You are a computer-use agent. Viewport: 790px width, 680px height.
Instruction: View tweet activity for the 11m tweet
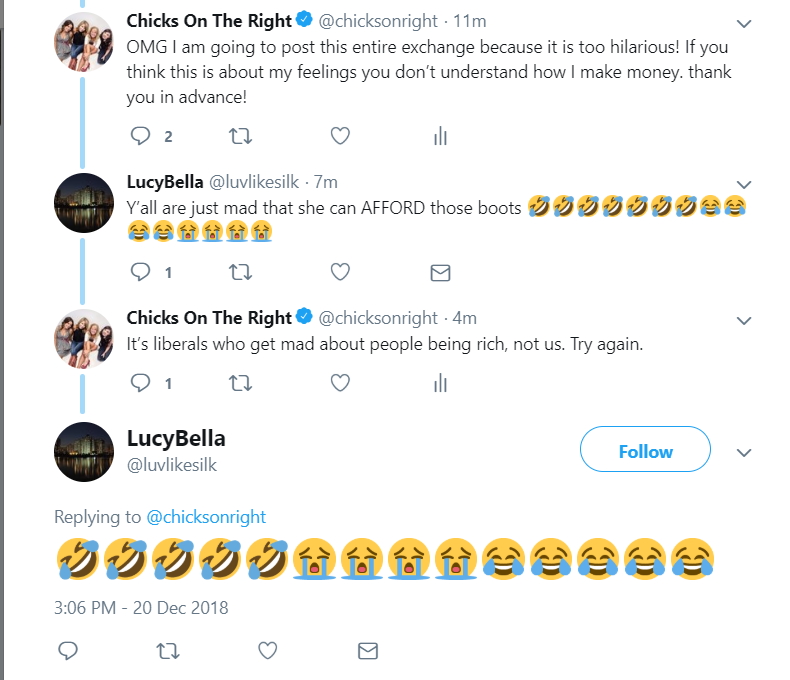(x=440, y=136)
